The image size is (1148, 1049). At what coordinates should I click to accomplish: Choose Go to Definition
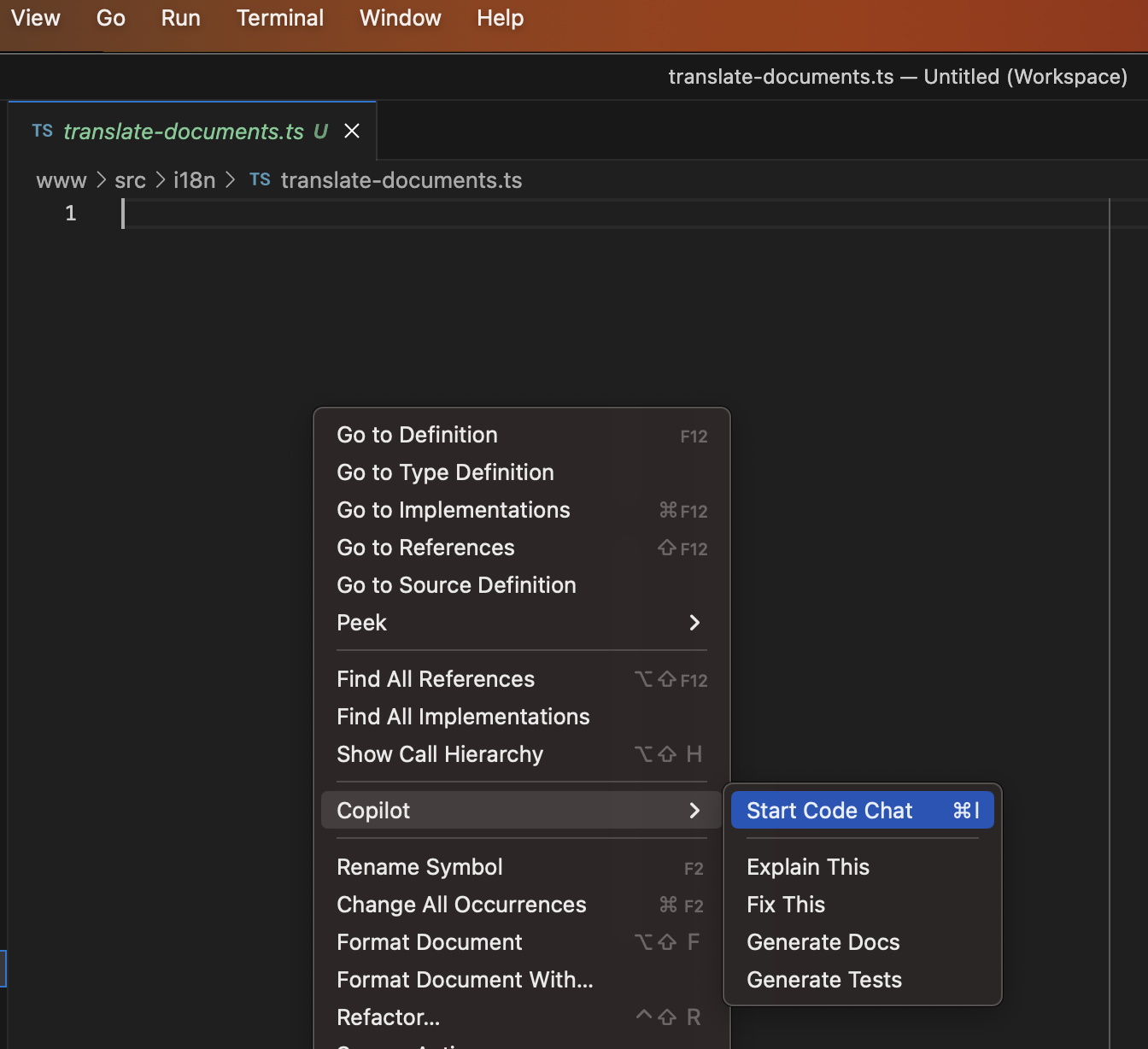click(522, 435)
